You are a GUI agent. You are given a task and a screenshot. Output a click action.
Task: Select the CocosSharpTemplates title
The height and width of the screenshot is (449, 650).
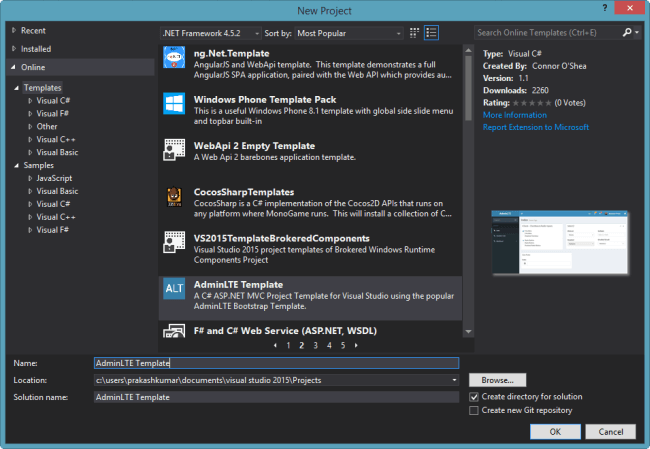(244, 192)
